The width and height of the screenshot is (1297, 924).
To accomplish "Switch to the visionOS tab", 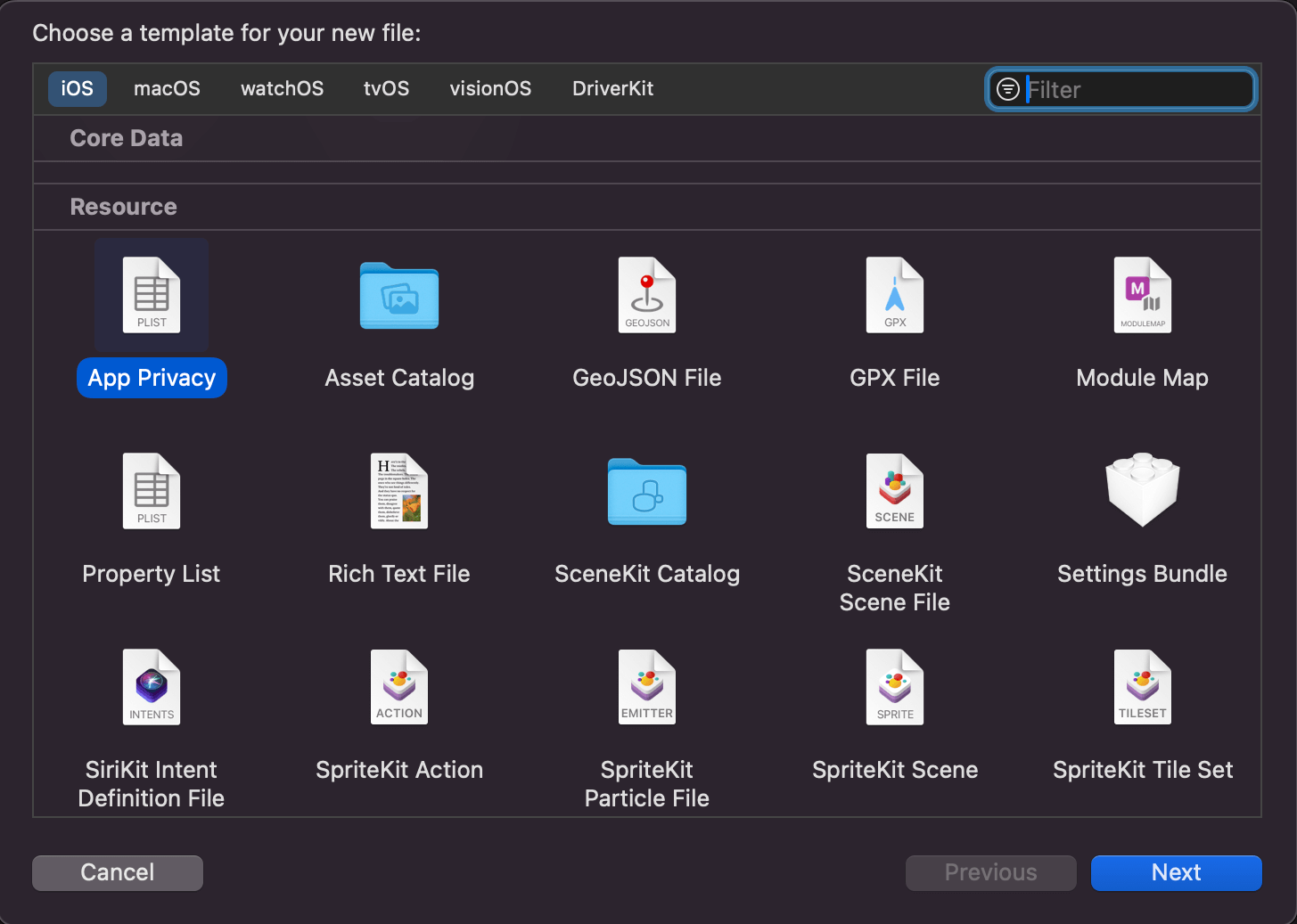I will pyautogui.click(x=490, y=89).
